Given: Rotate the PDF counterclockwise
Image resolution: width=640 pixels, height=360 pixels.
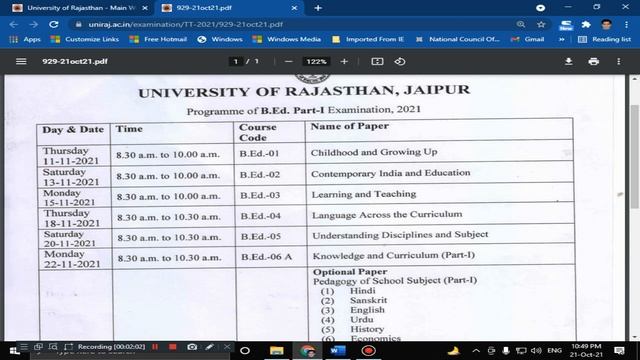Looking at the screenshot, I should click(400, 62).
